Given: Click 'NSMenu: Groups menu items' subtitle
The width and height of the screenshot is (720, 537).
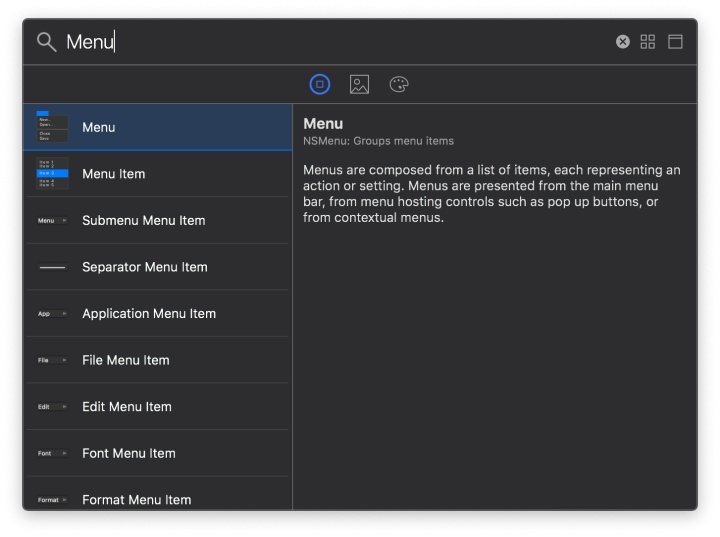Looking at the screenshot, I should 378,141.
